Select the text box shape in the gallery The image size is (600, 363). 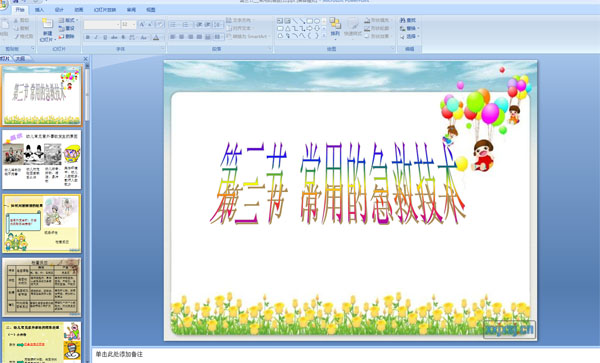[280, 21]
